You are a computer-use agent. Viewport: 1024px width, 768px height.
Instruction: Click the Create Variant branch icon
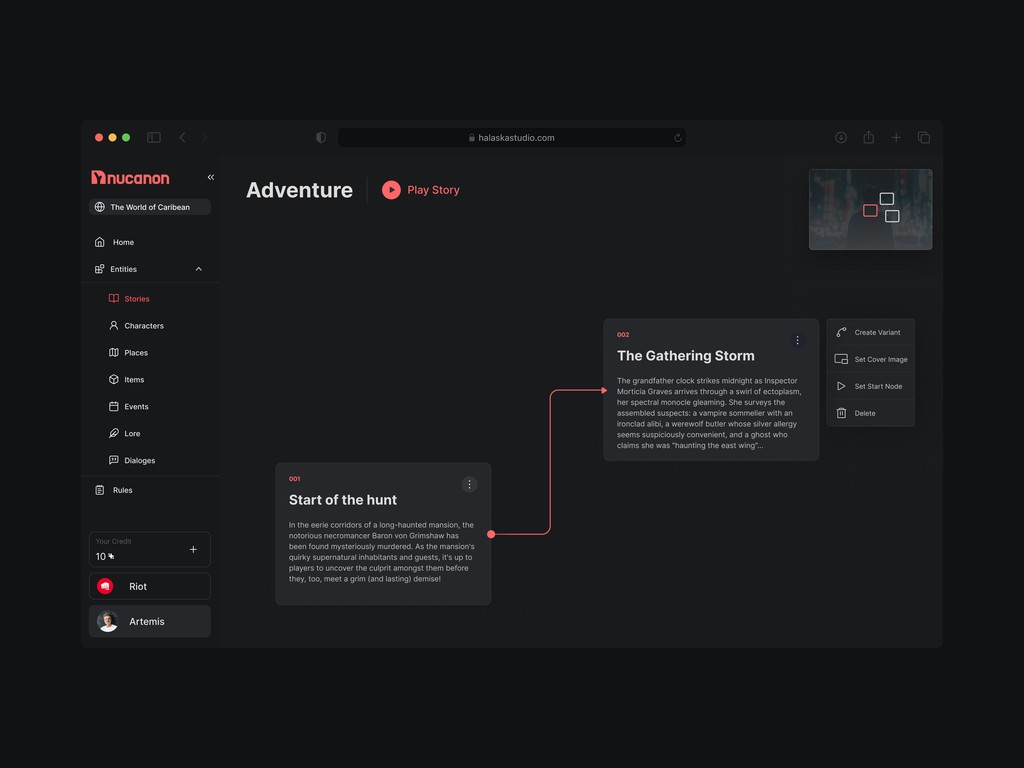tap(841, 332)
